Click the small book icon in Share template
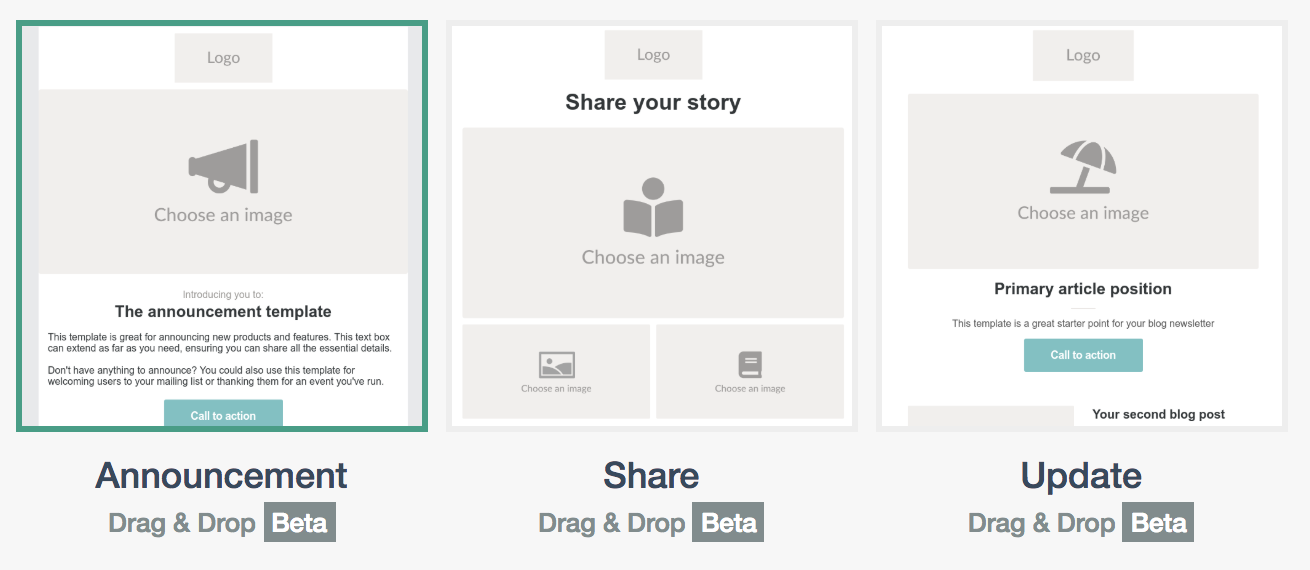 click(x=750, y=364)
